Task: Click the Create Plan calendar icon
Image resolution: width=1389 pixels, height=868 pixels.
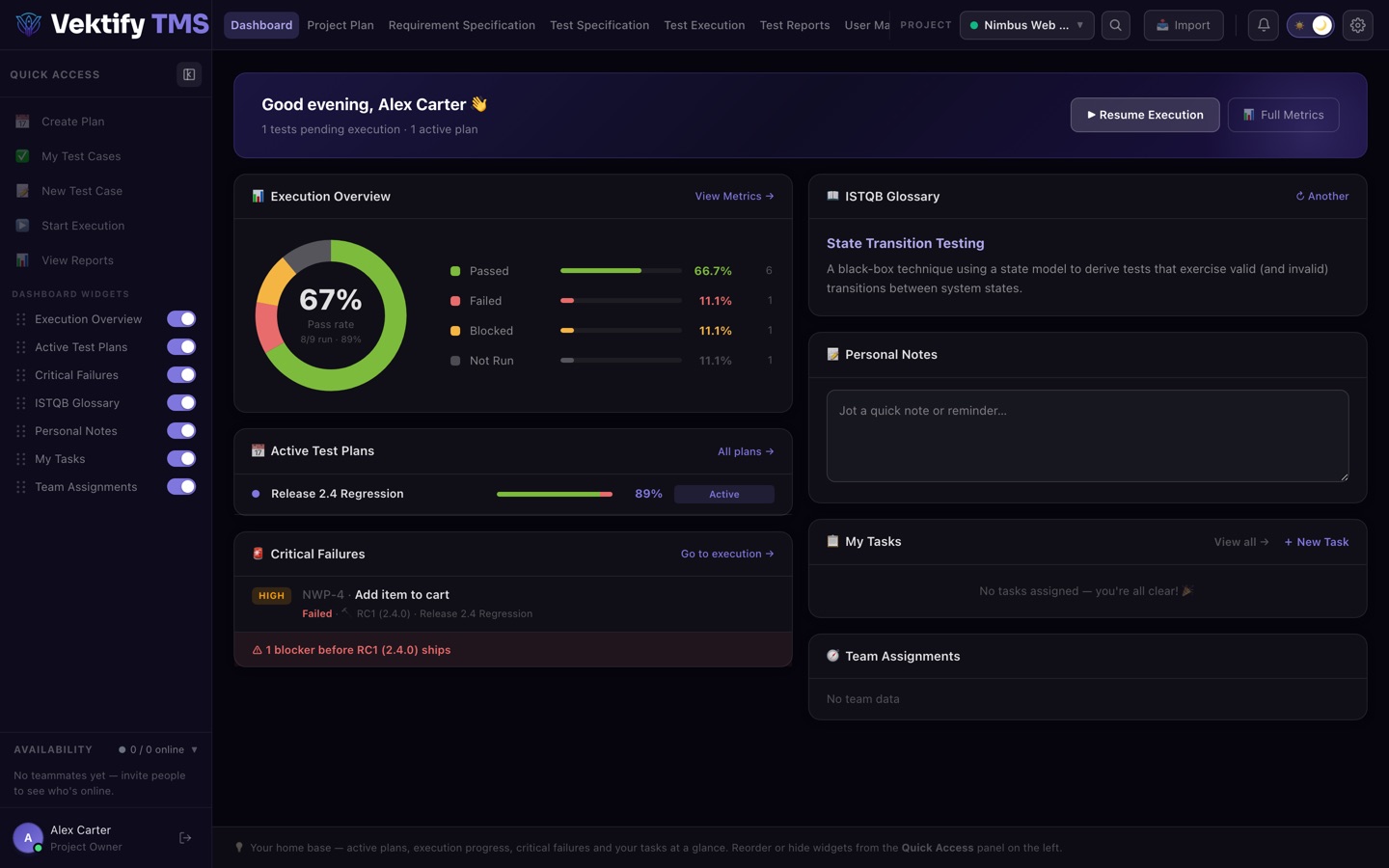Action: click(22, 122)
